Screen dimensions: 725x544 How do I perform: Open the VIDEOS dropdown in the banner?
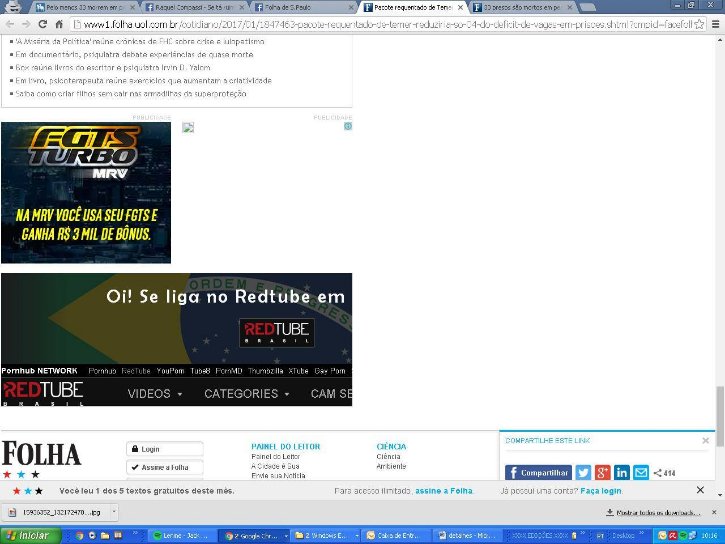coord(155,394)
